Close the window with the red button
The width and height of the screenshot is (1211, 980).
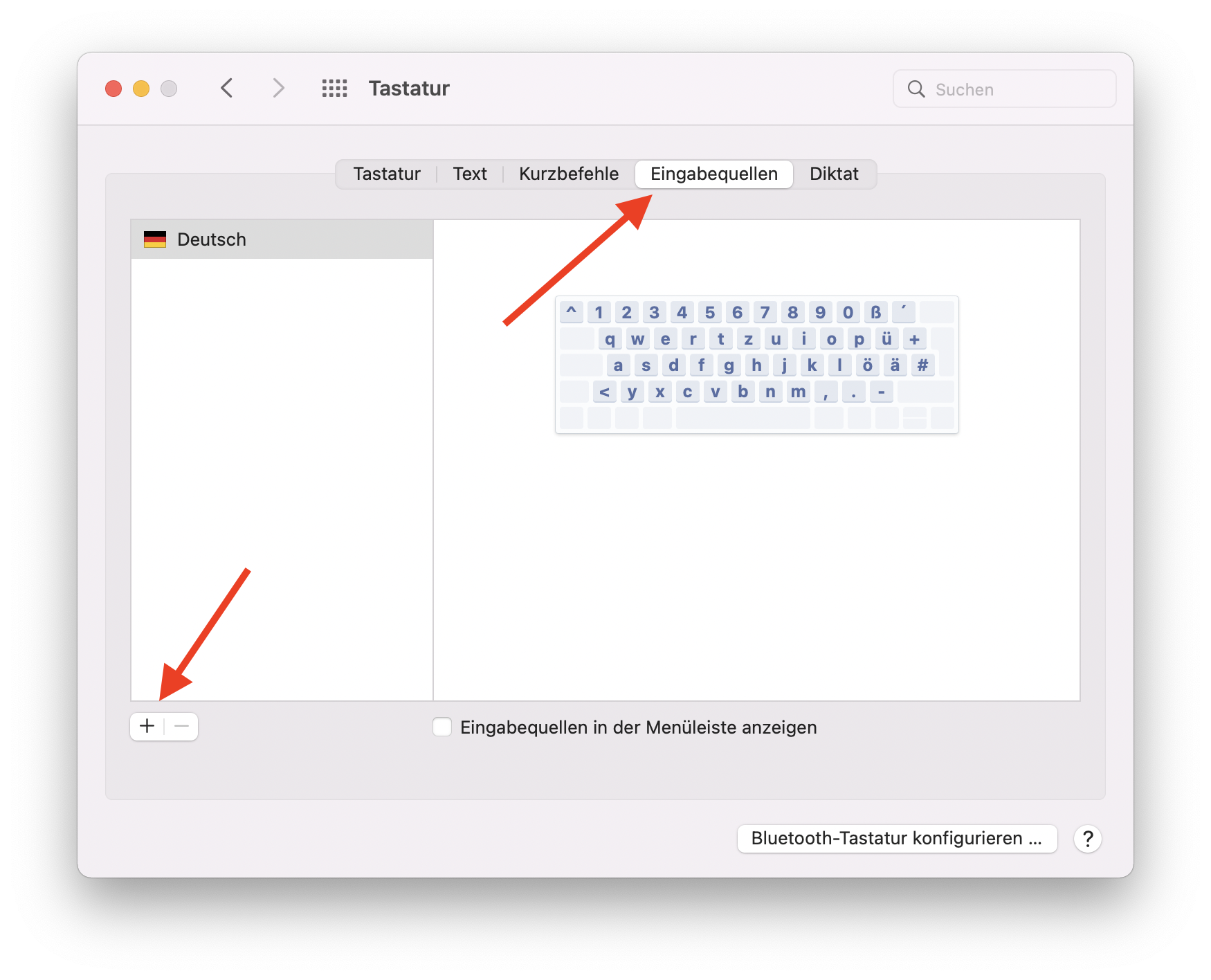tap(113, 89)
